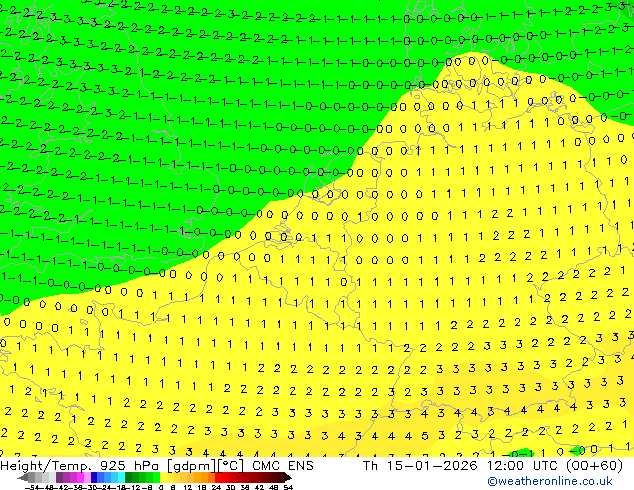Click the 24 legend scale label

pos(216,487)
